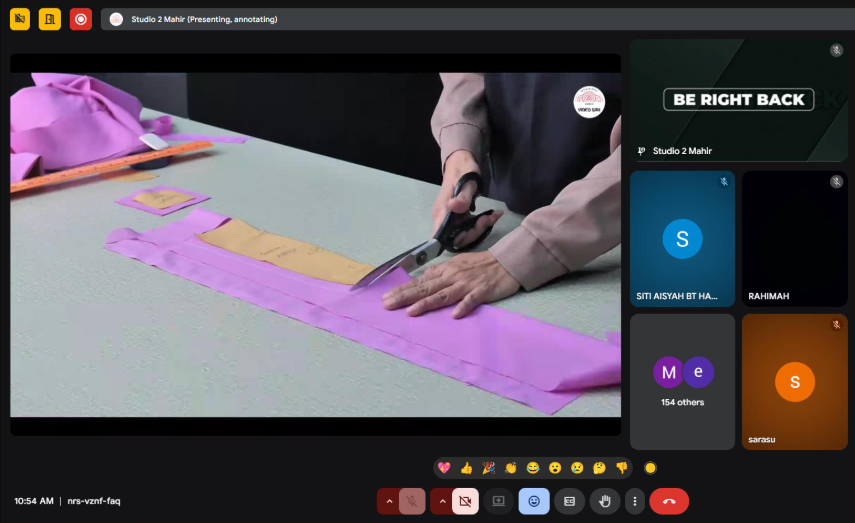Image resolution: width=855 pixels, height=523 pixels.
Task: Hide the emoji reactions bar
Action: pyautogui.click(x=534, y=501)
